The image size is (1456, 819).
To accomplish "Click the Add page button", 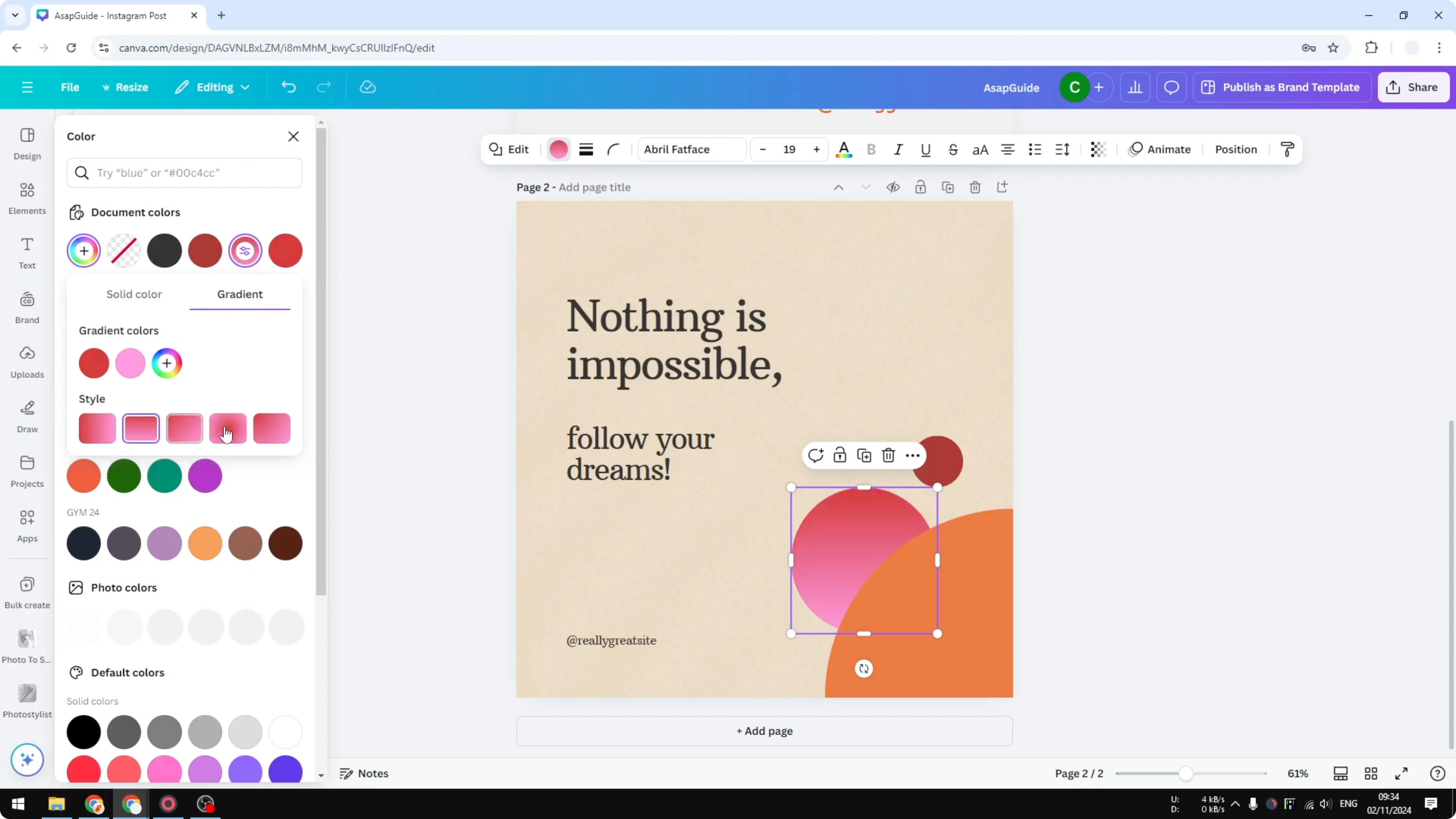I will 764,730.
